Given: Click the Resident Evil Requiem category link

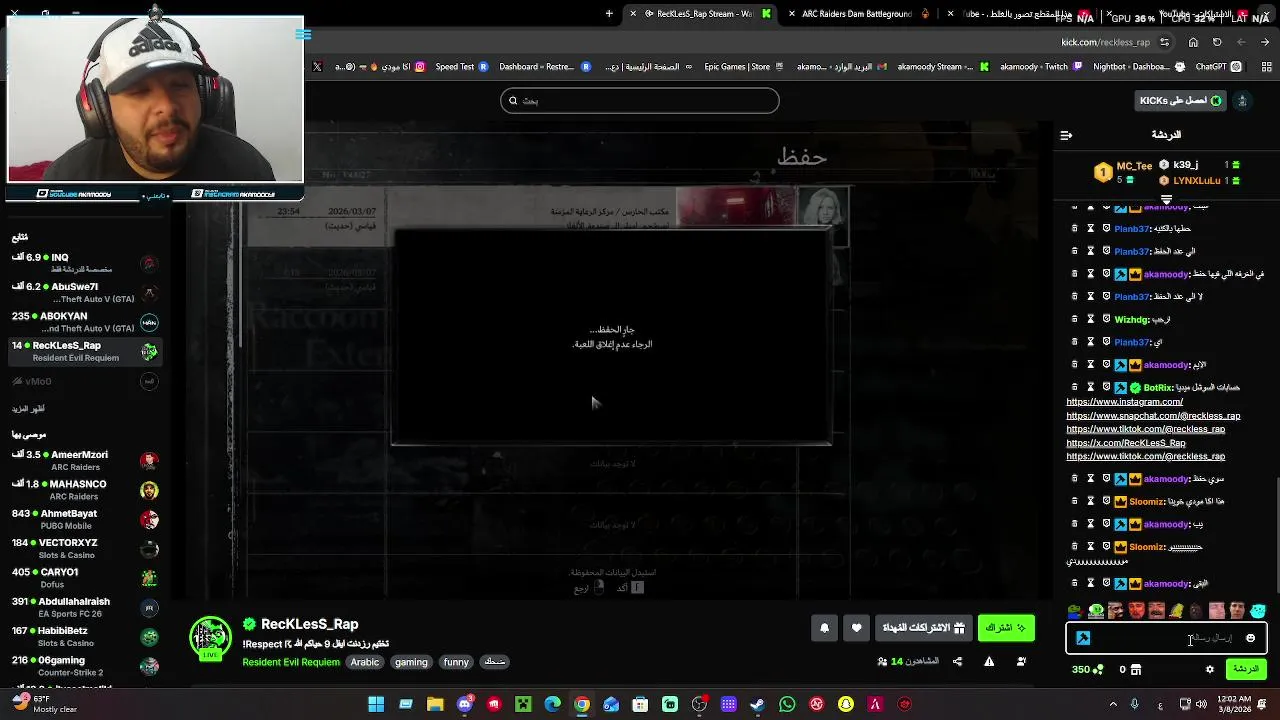Looking at the screenshot, I should coord(291,662).
